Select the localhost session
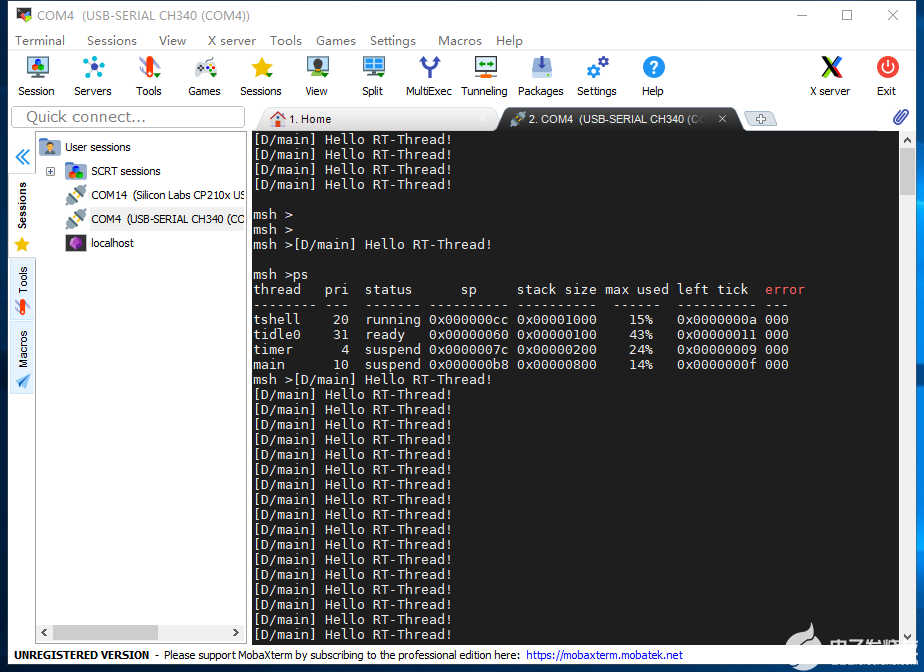 [100, 243]
